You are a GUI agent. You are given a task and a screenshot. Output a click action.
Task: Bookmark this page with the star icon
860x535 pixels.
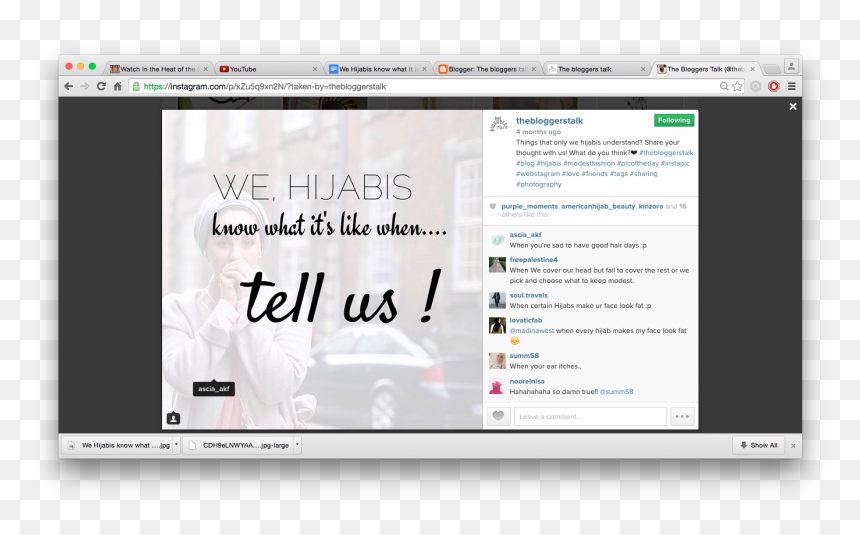737,86
